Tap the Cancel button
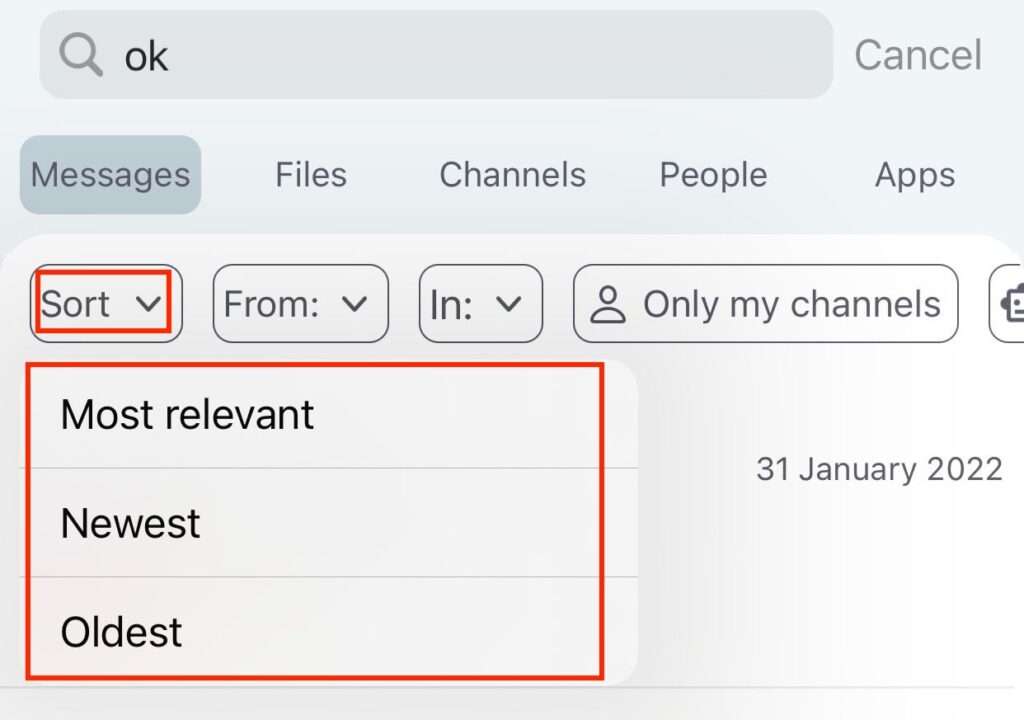The image size is (1024, 720). (x=918, y=55)
